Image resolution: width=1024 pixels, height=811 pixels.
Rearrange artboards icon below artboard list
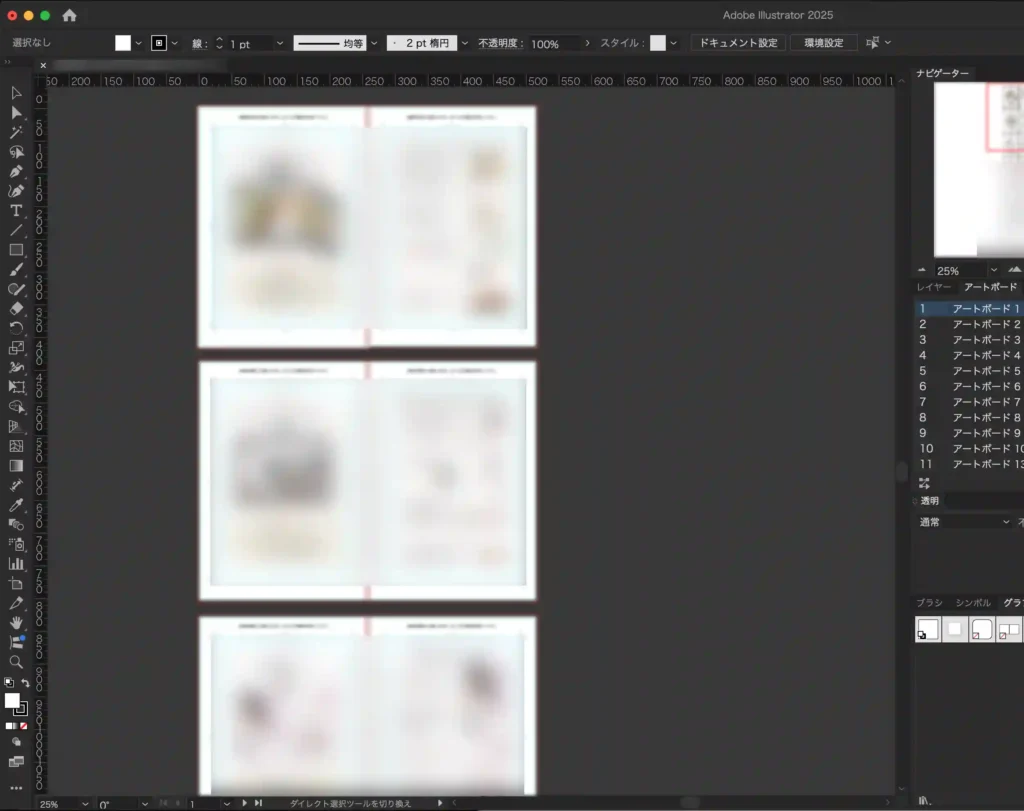(x=924, y=483)
